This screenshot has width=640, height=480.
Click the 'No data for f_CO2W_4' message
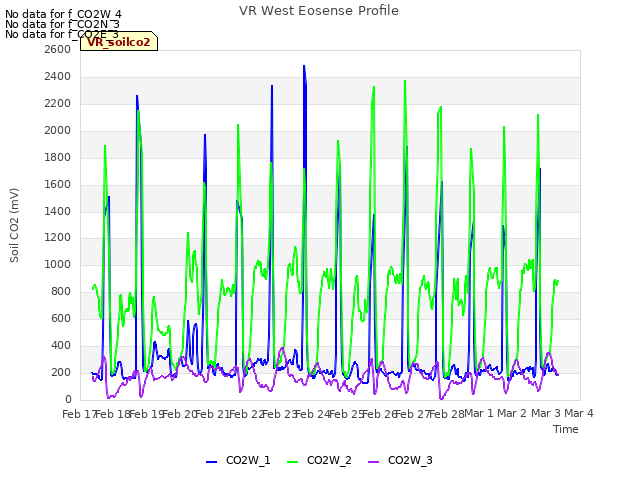(x=63, y=14)
